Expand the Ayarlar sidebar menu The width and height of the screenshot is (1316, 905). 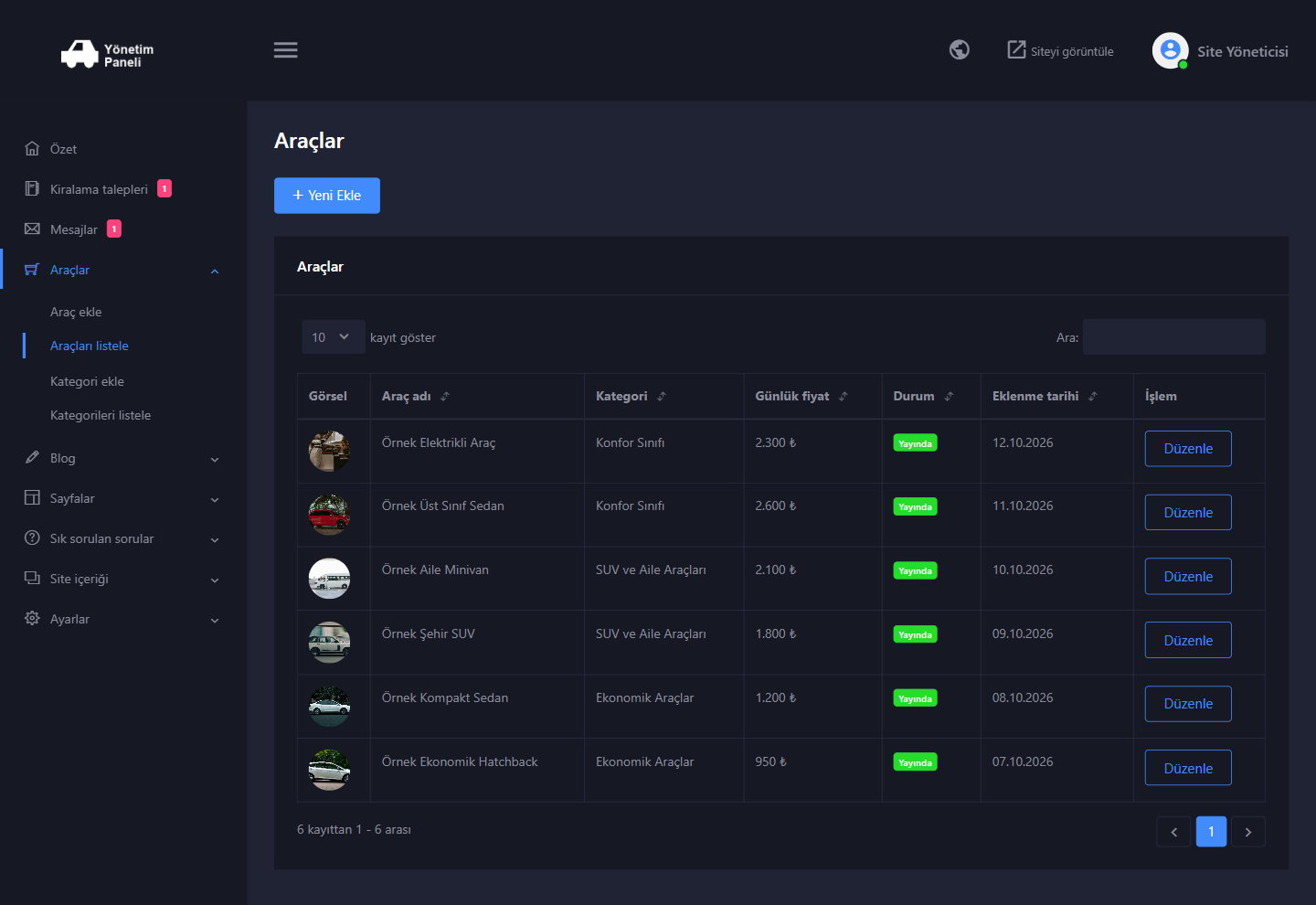[x=123, y=619]
